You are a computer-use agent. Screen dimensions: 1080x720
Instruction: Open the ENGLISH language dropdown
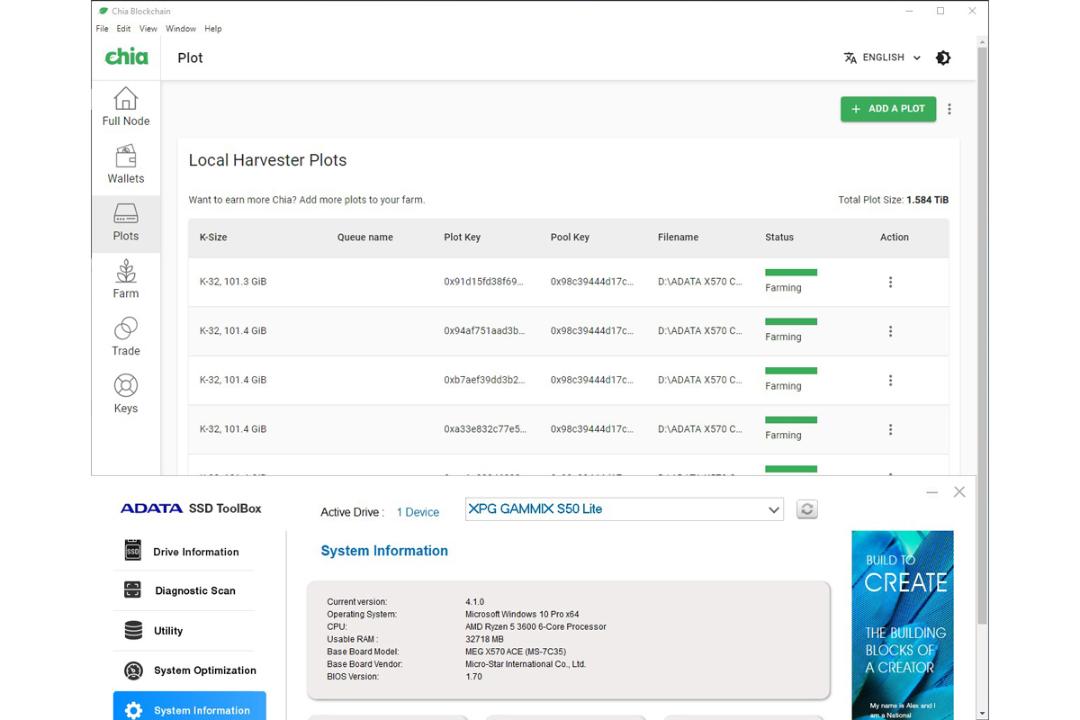pos(882,58)
